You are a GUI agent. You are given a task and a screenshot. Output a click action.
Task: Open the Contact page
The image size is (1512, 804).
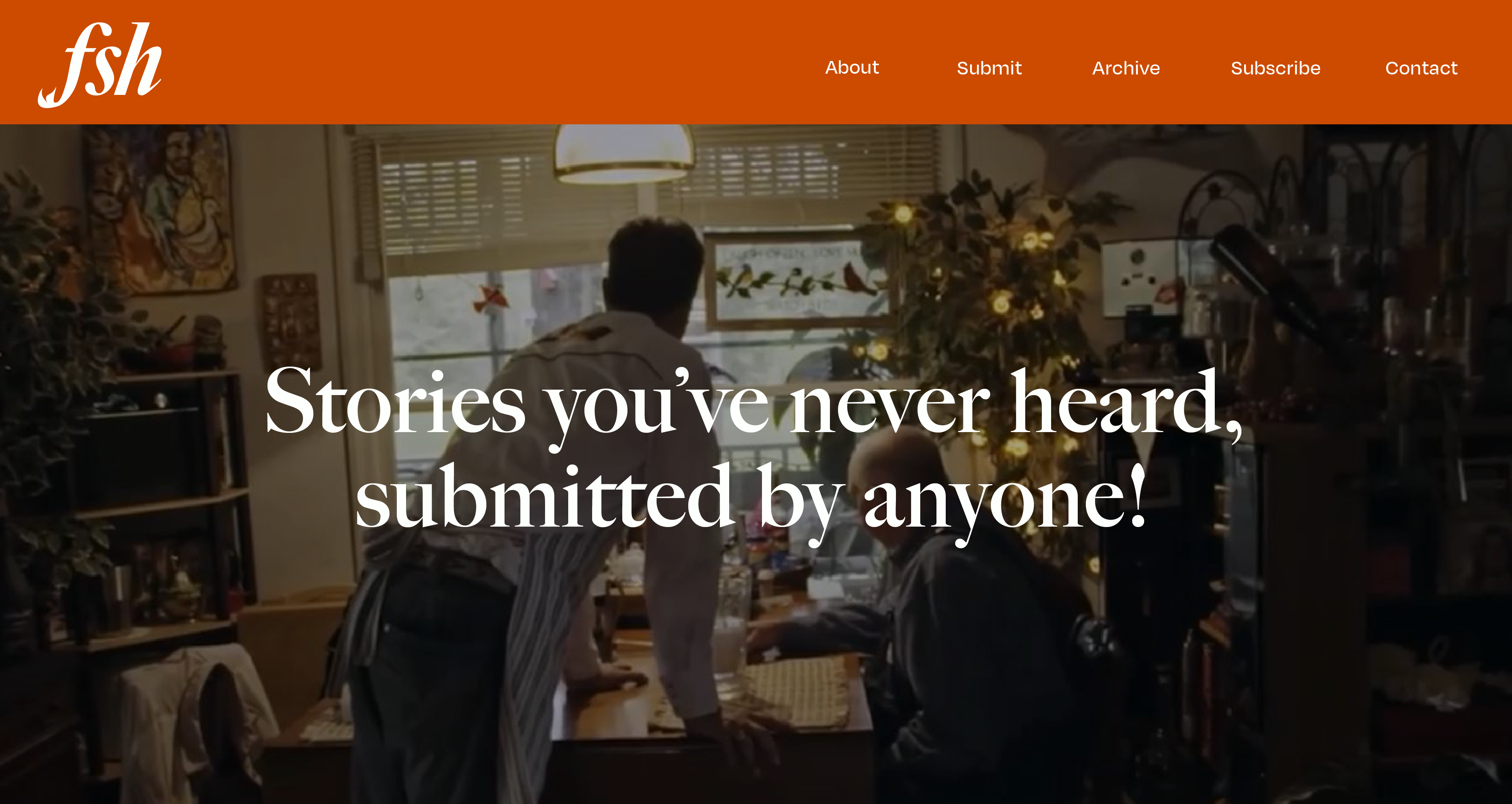1421,68
